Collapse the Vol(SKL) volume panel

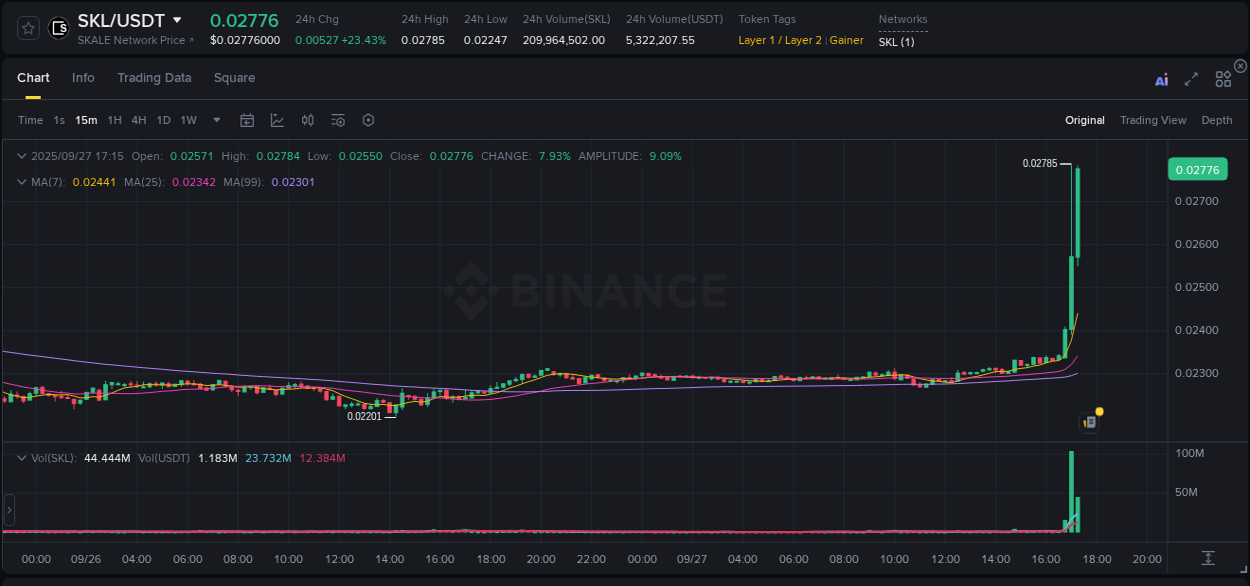(21, 457)
